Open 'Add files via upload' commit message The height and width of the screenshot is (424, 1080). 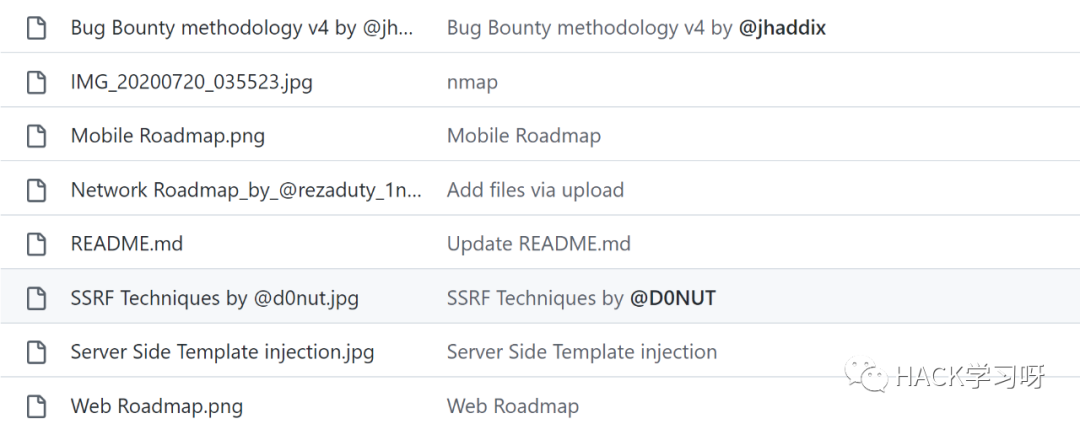click(x=535, y=190)
